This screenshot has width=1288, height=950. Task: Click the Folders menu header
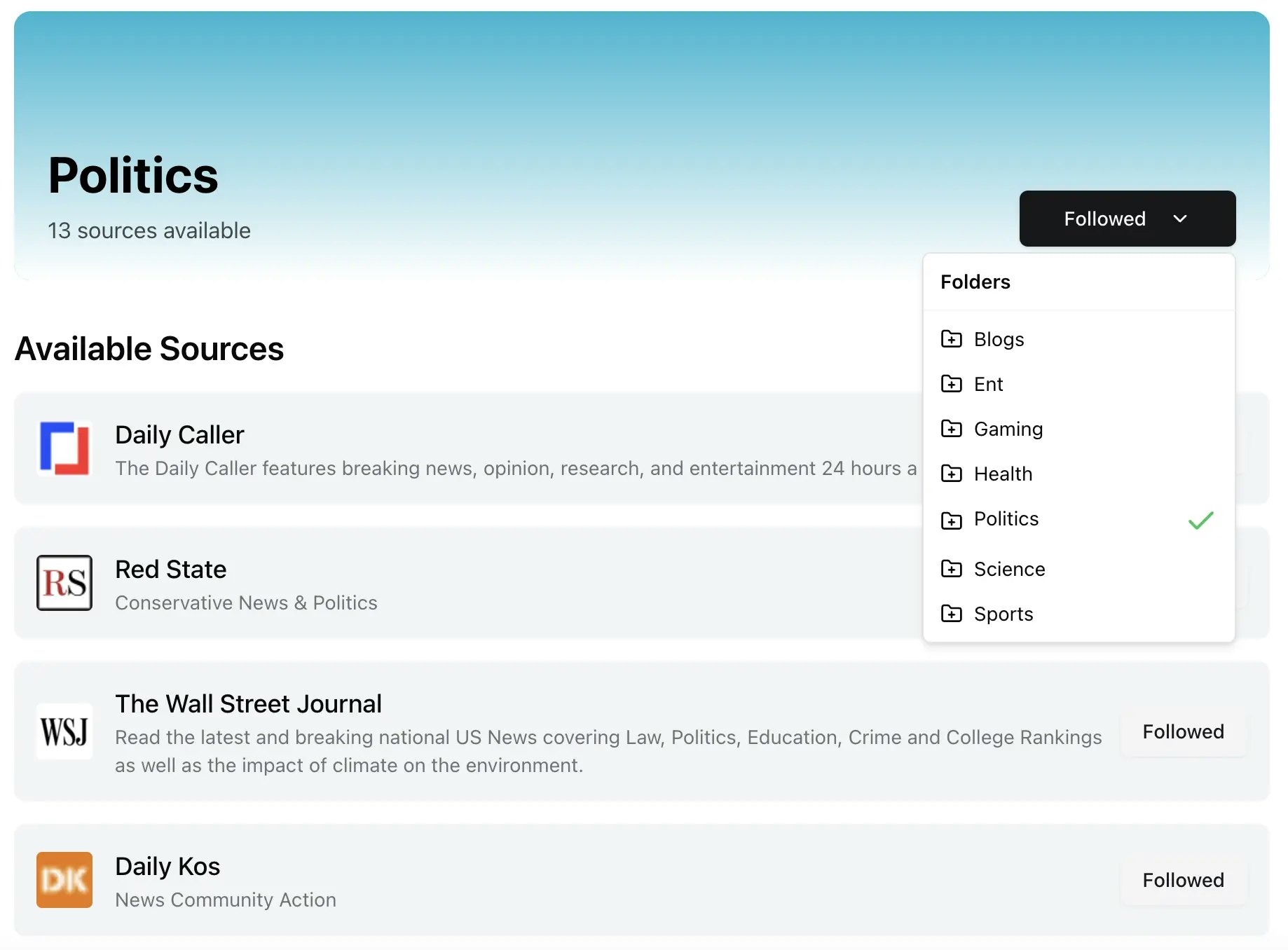pyautogui.click(x=975, y=282)
